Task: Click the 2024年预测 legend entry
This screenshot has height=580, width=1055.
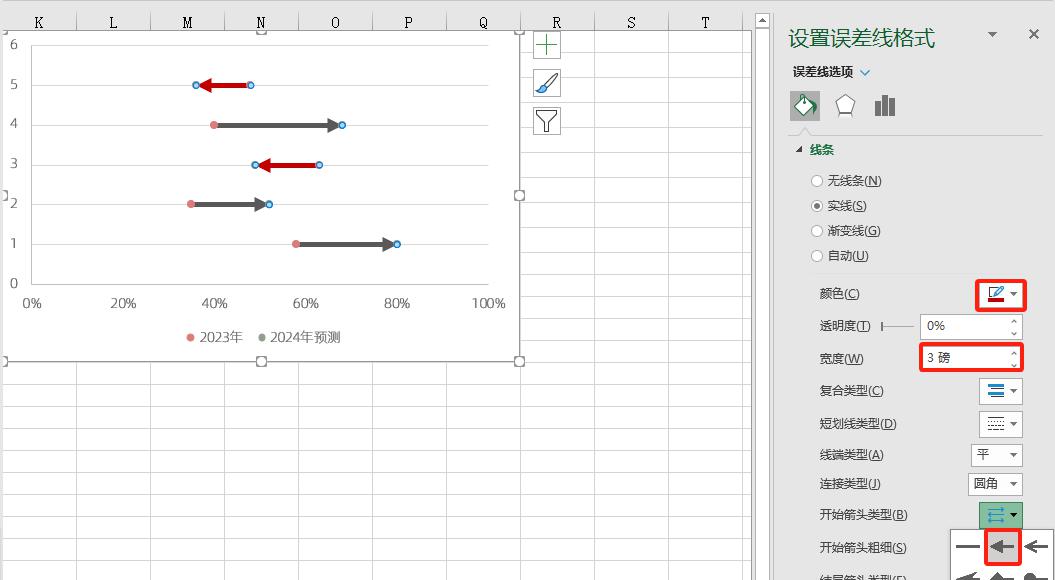Action: [299, 337]
